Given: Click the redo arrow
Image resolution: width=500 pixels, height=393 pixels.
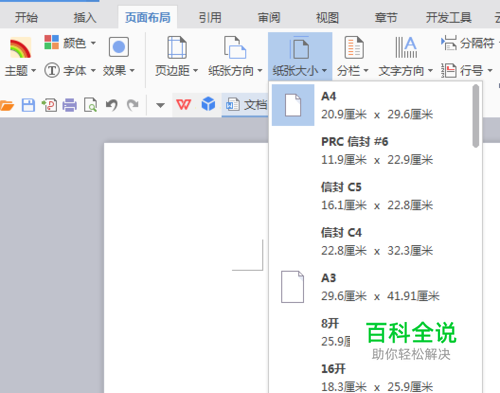Looking at the screenshot, I should click(133, 105).
